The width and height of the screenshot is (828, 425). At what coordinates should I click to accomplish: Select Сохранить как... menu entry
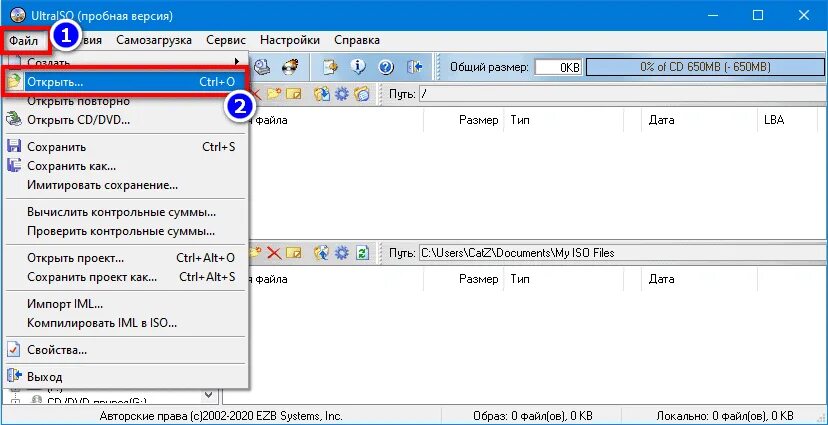click(x=127, y=166)
